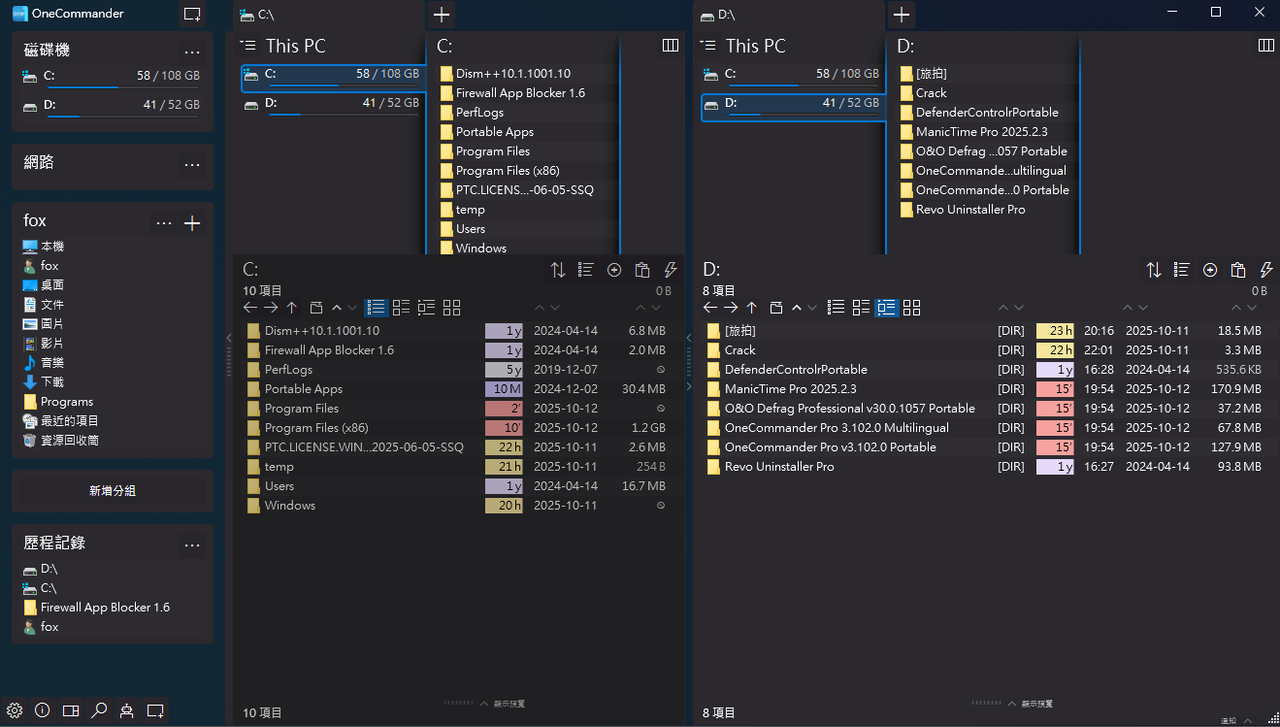Click the folder tab icon in C: pane toolbar
This screenshot has width=1280, height=727.
(x=316, y=308)
